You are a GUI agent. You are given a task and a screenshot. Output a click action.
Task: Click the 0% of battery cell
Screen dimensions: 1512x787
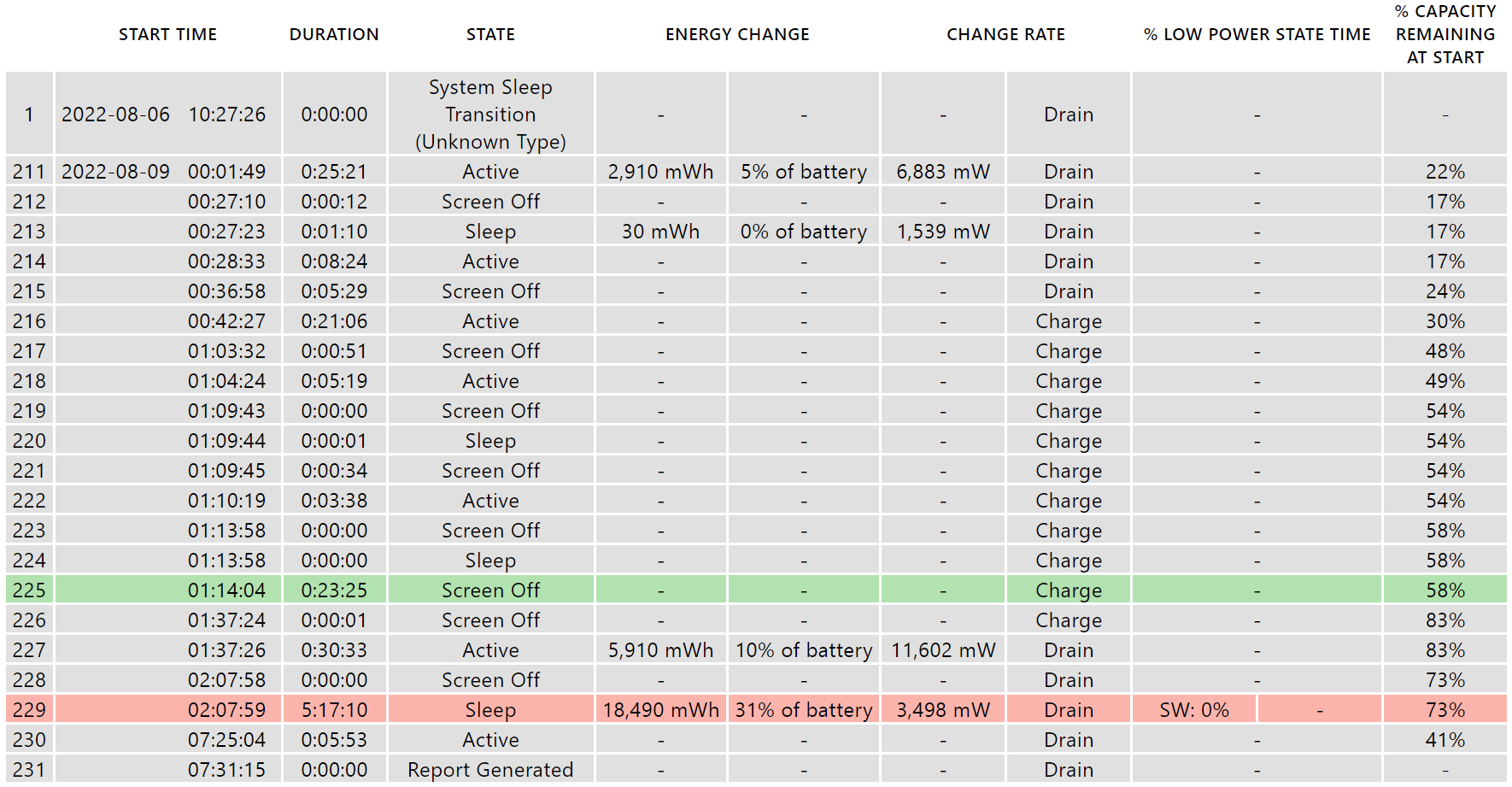click(x=803, y=231)
